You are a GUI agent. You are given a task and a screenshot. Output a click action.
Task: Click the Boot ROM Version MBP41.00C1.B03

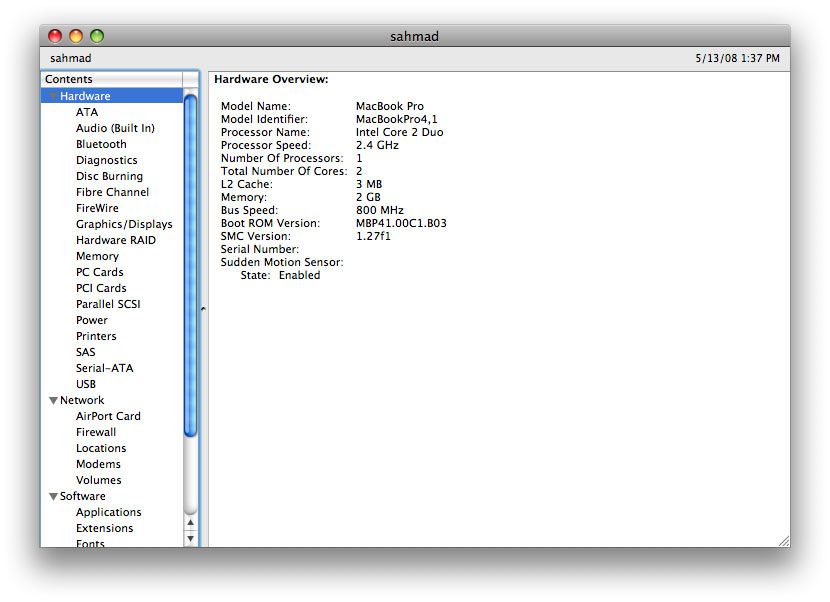pos(401,223)
